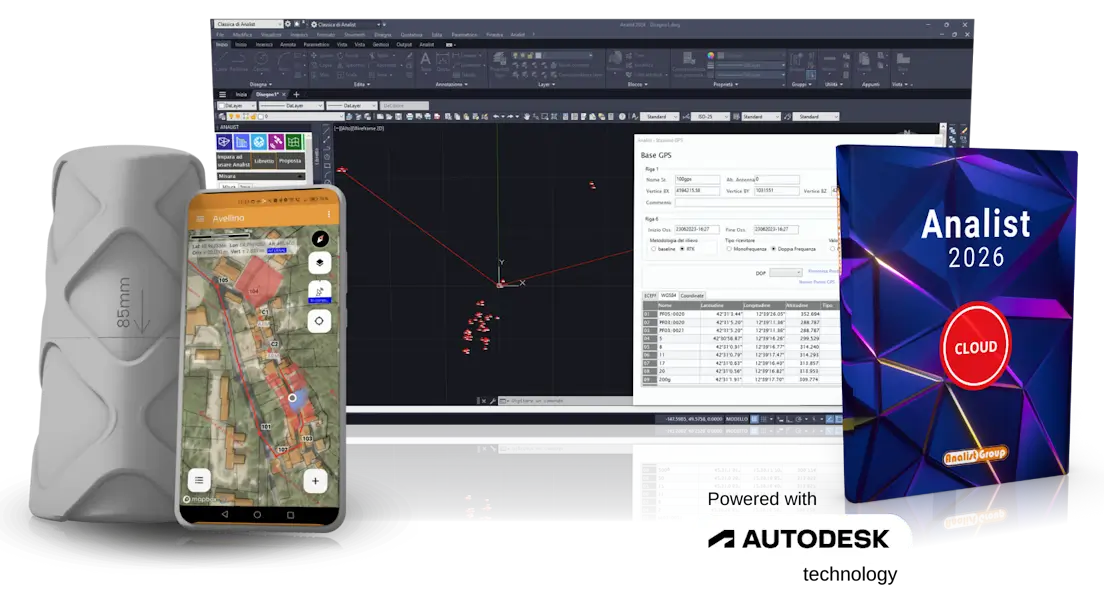Expand the Annotazione ribbon panel
Viewport: 1104px width, 600px height.
point(451,85)
